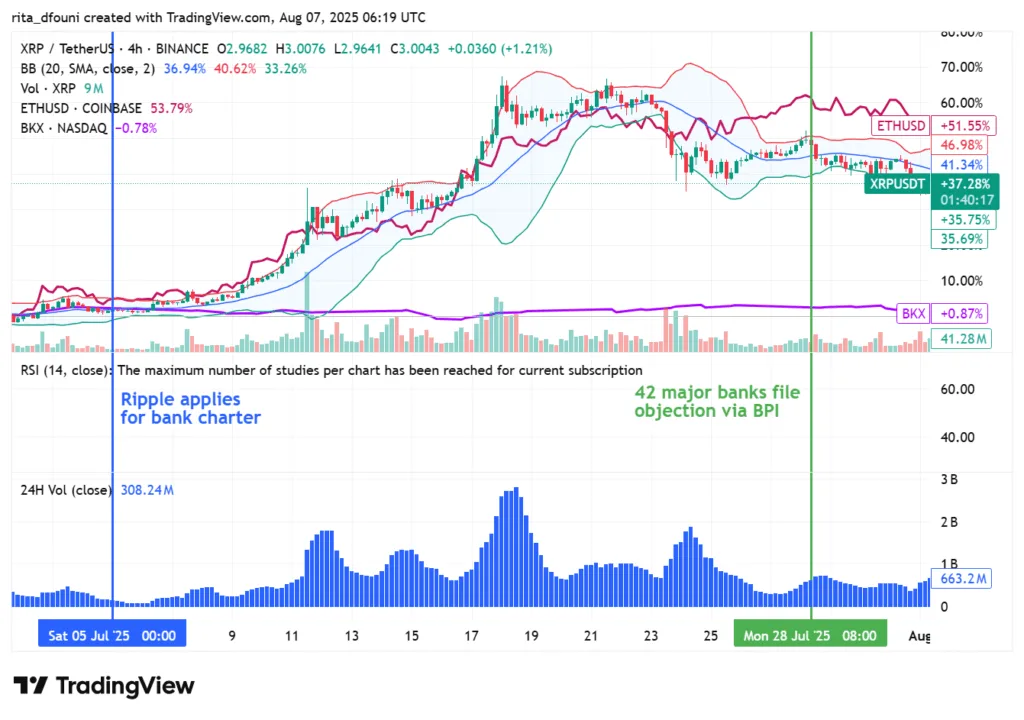
Task: Click the 46.98% upper band value tag
Action: pyautogui.click(x=960, y=145)
